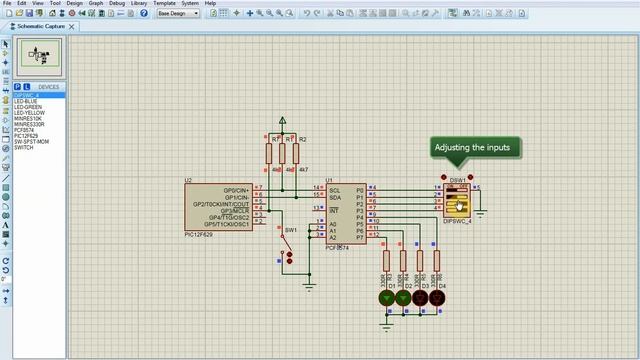Open the Base Design variant dropdown
Viewport: 640px width, 360px height.
tap(178, 13)
